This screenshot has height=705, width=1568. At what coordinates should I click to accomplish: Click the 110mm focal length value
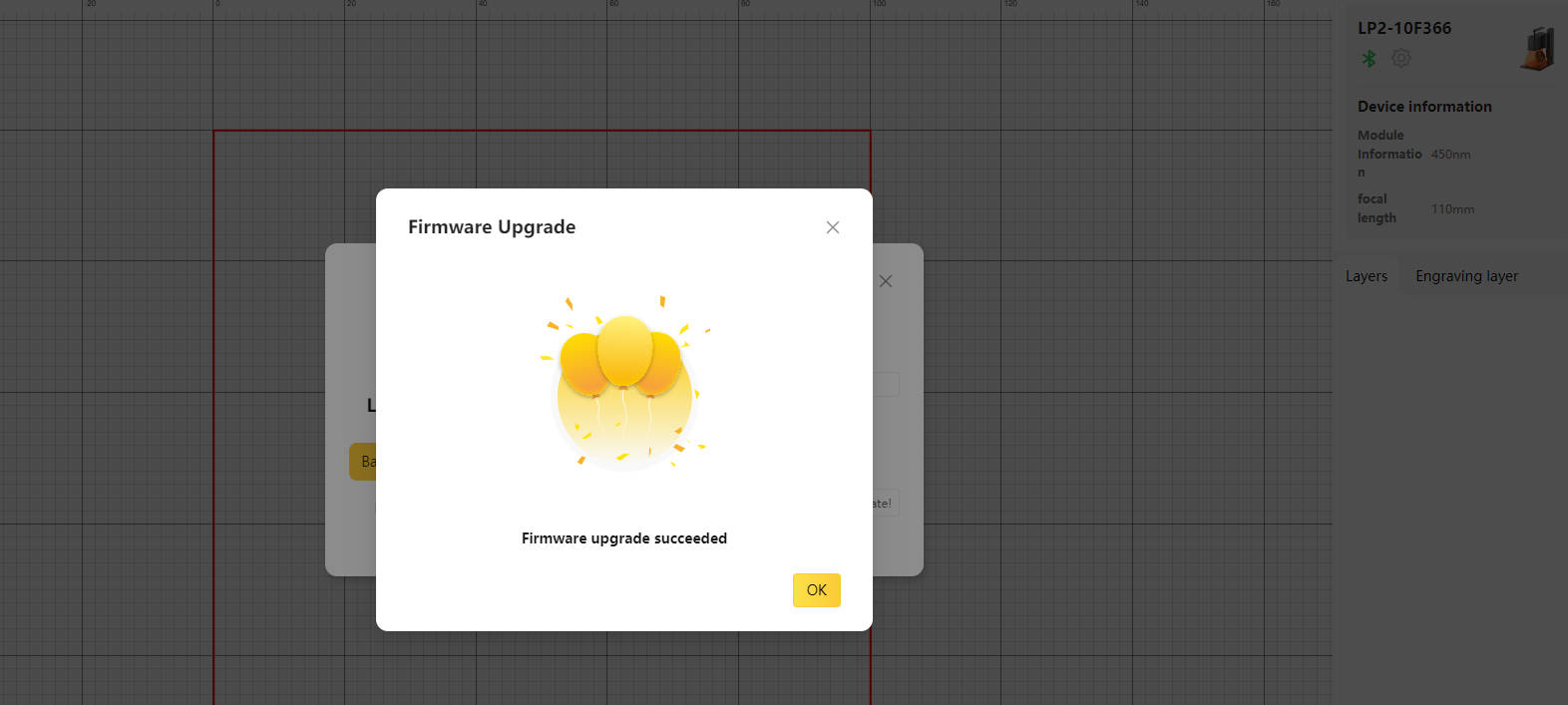tap(1451, 209)
